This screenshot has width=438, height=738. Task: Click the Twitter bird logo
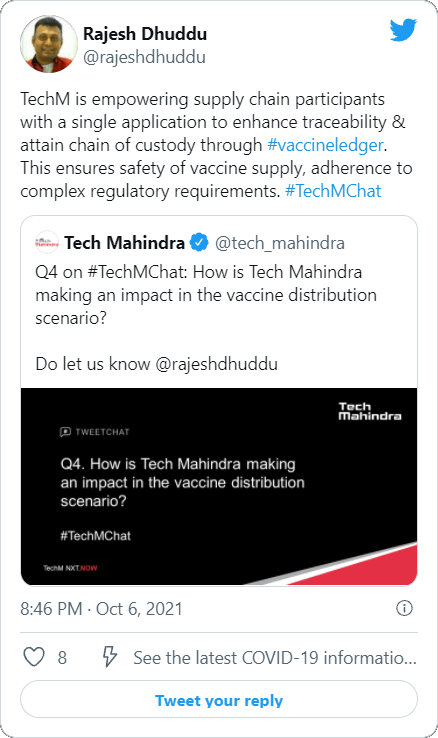pos(403,31)
